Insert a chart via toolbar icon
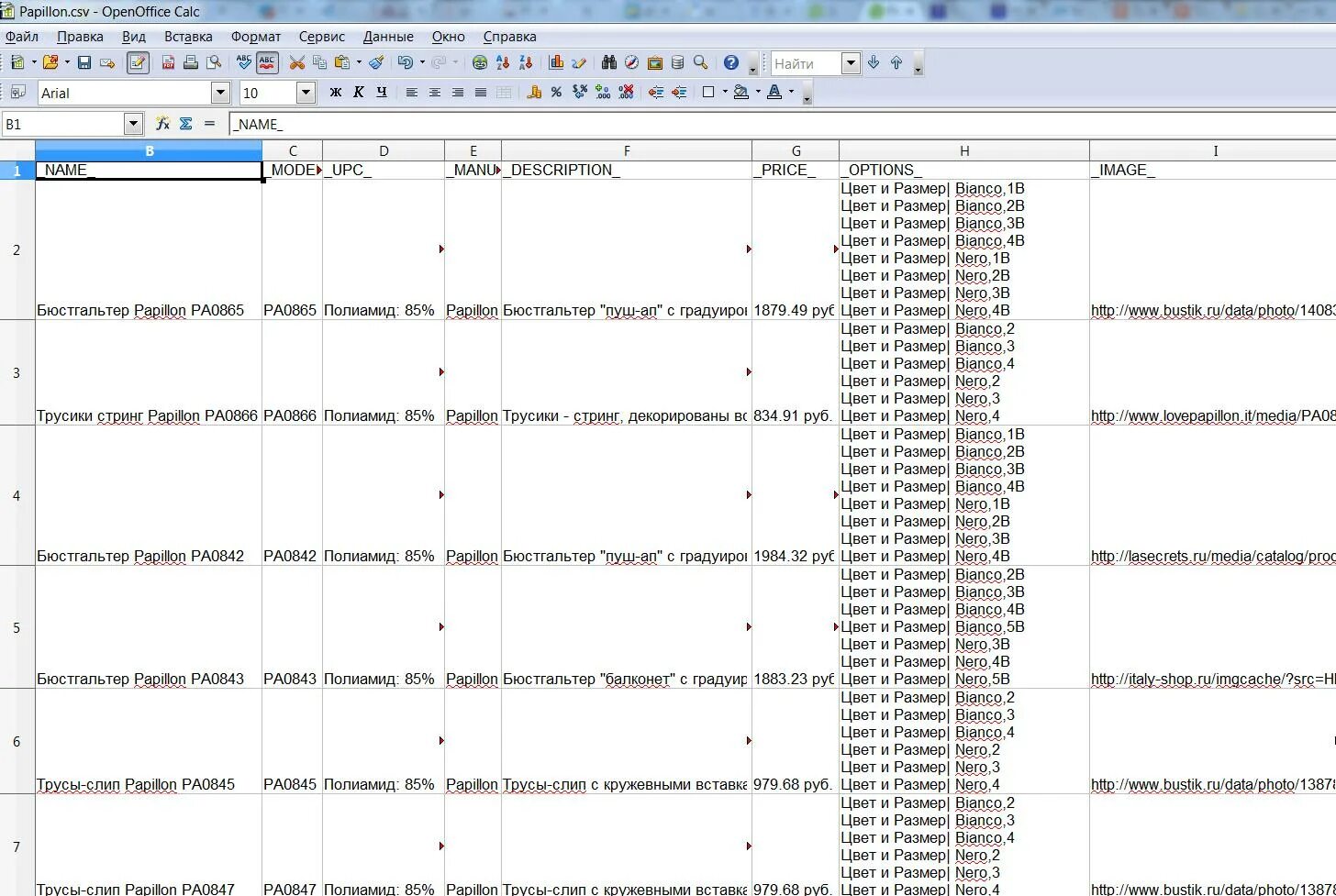 pyautogui.click(x=556, y=62)
